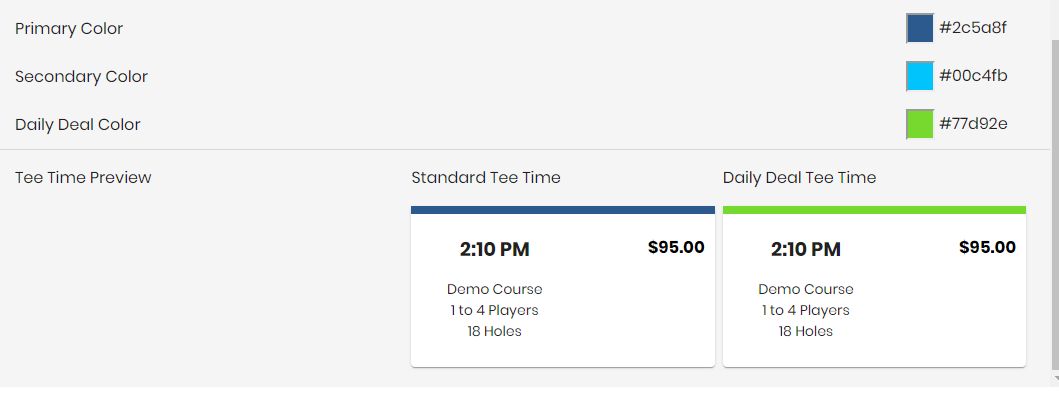Image resolution: width=1059 pixels, height=395 pixels.
Task: Click the #00c4fb hex value
Action: [973, 76]
